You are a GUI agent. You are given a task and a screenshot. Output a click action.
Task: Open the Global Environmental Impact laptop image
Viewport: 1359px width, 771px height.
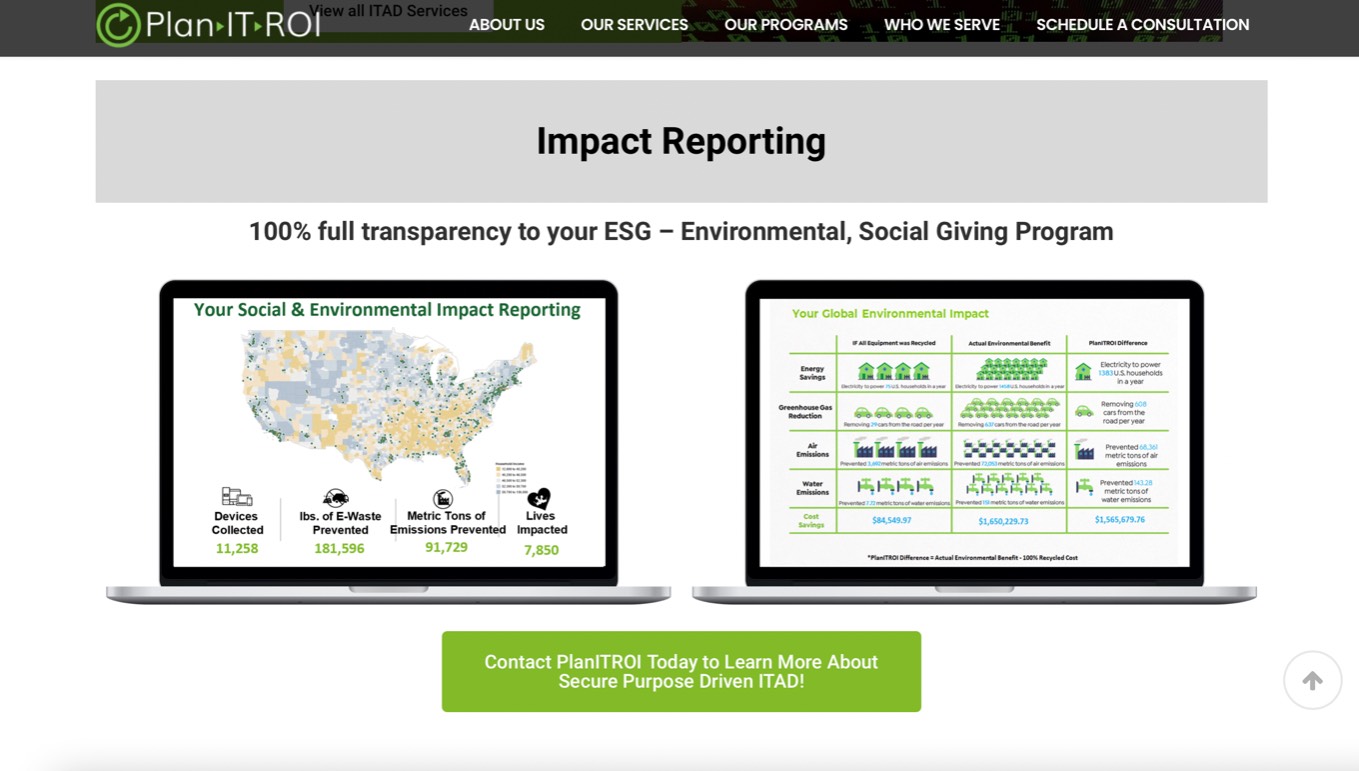pos(974,441)
